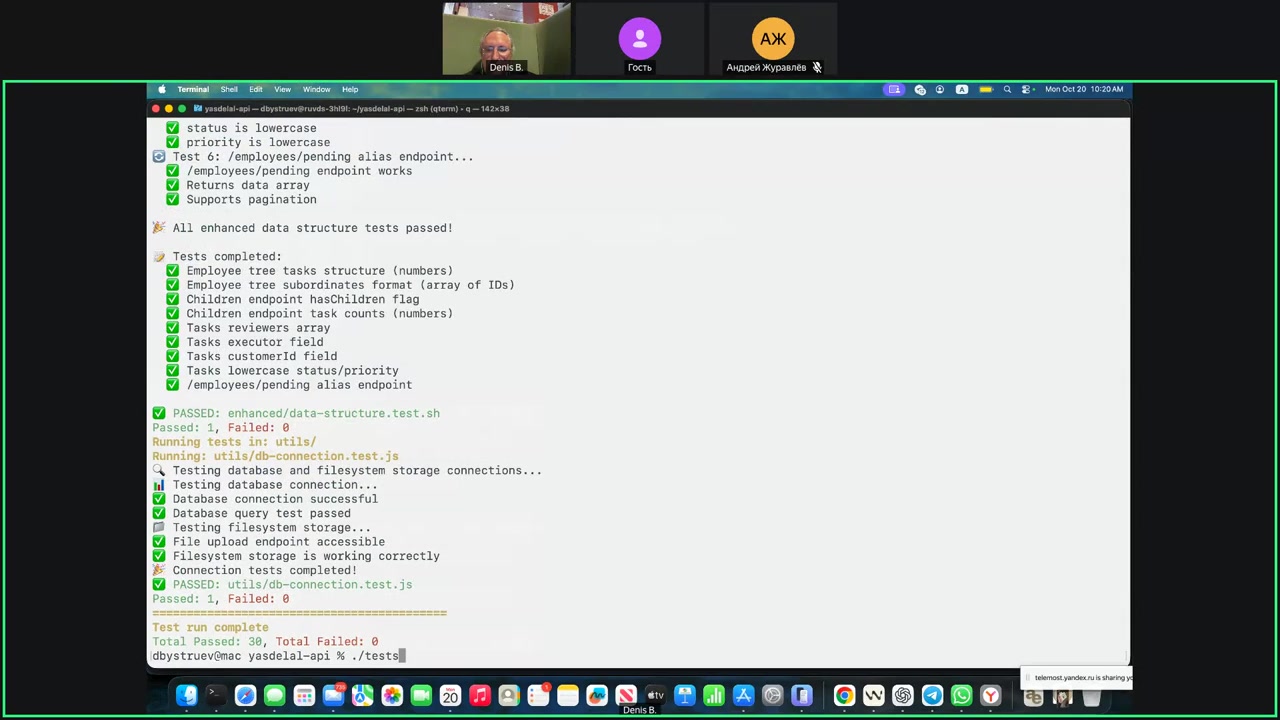Click the Help menu item
The image size is (1280, 720).
click(350, 90)
